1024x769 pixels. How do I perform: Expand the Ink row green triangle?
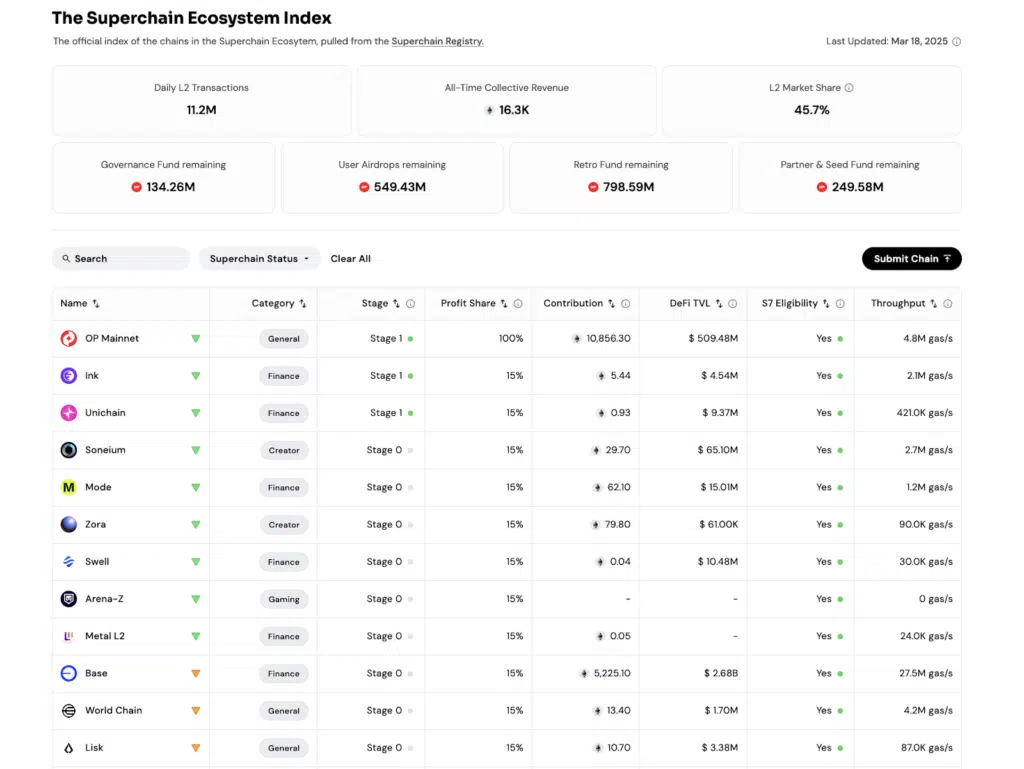(195, 376)
